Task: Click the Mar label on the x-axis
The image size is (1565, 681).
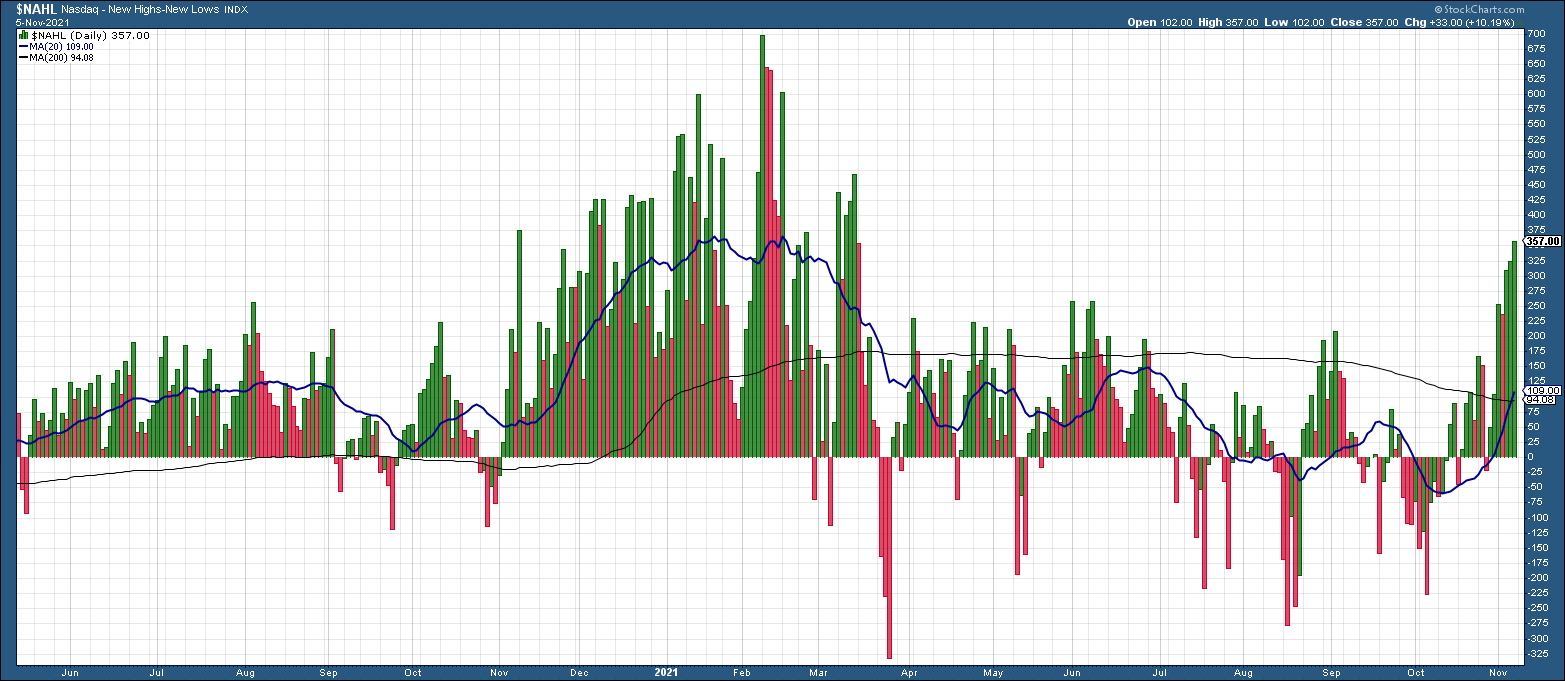Action: tap(820, 673)
